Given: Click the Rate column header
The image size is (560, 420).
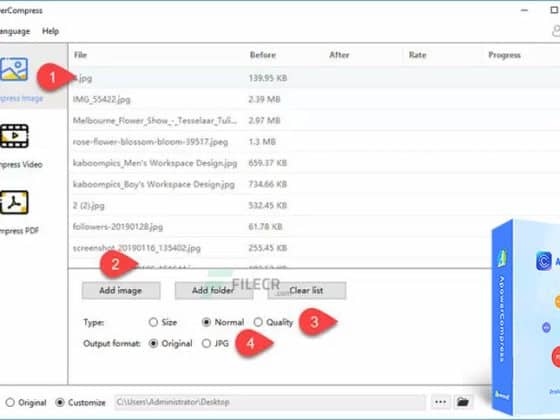Looking at the screenshot, I should click(418, 55).
